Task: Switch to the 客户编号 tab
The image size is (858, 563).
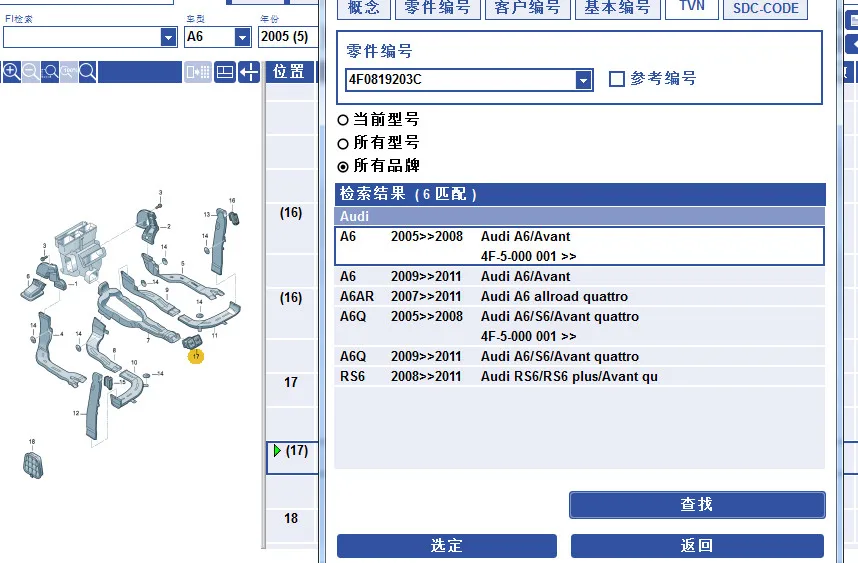Action: pyautogui.click(x=527, y=8)
